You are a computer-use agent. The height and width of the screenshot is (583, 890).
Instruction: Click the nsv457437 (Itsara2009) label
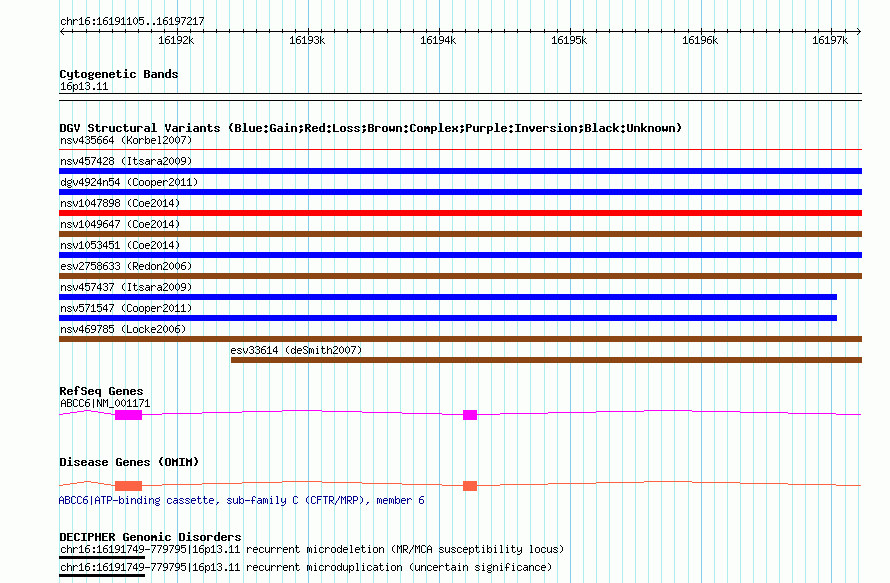click(x=126, y=287)
